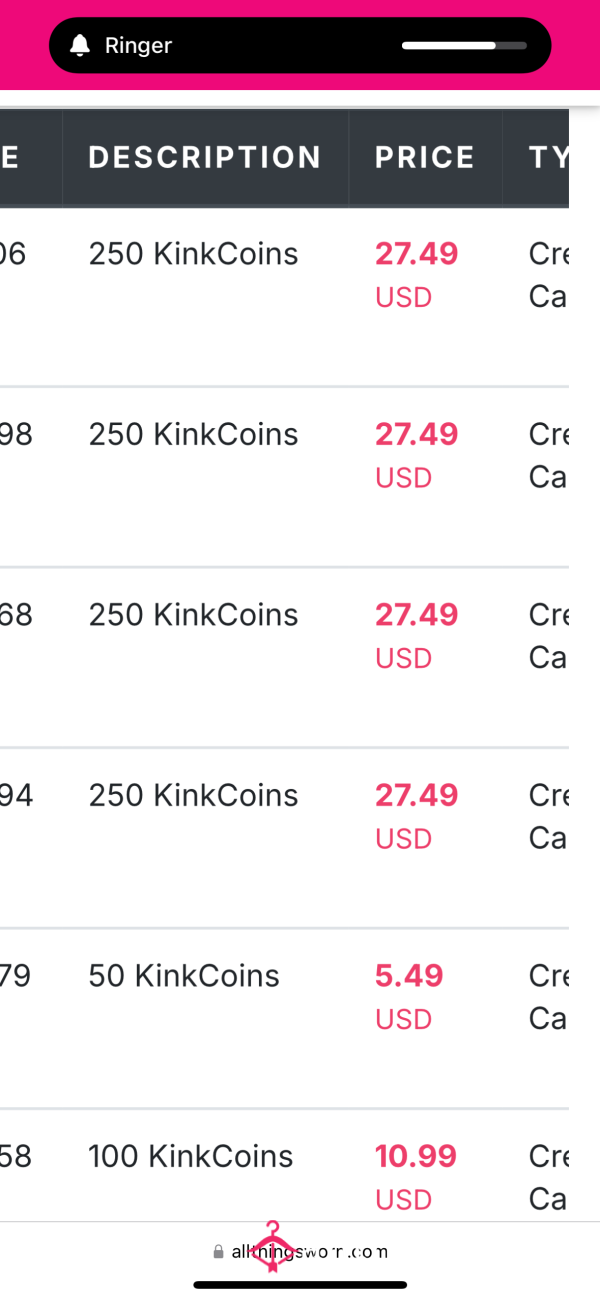The image size is (600, 1301).
Task: Tap the lock icon in address bar
Action: click(x=219, y=1252)
